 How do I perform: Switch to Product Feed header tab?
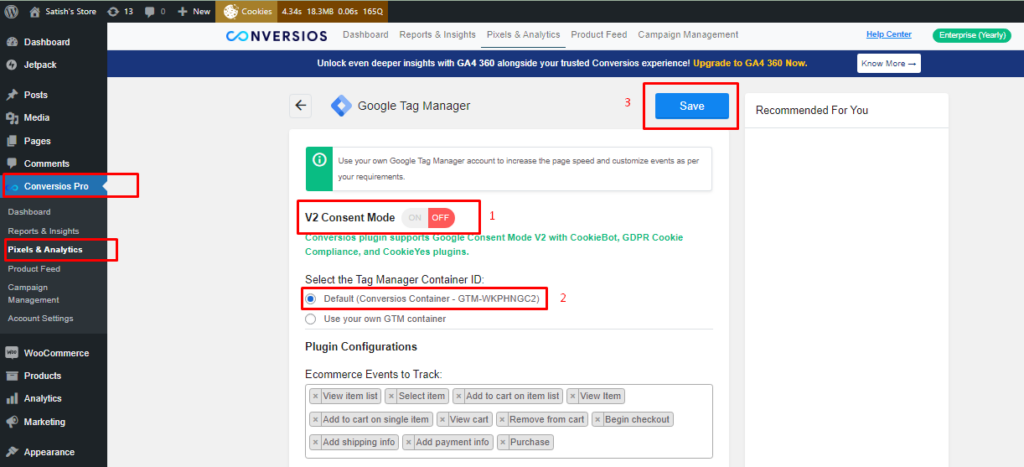(x=599, y=35)
